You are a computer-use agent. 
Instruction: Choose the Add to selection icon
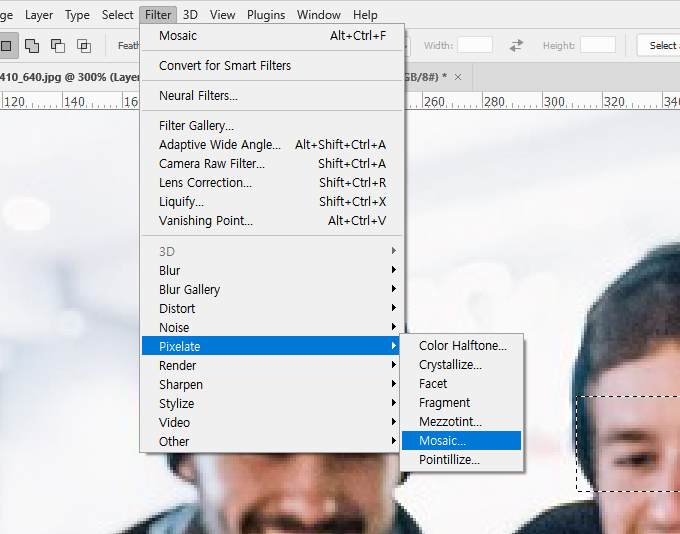pos(32,46)
